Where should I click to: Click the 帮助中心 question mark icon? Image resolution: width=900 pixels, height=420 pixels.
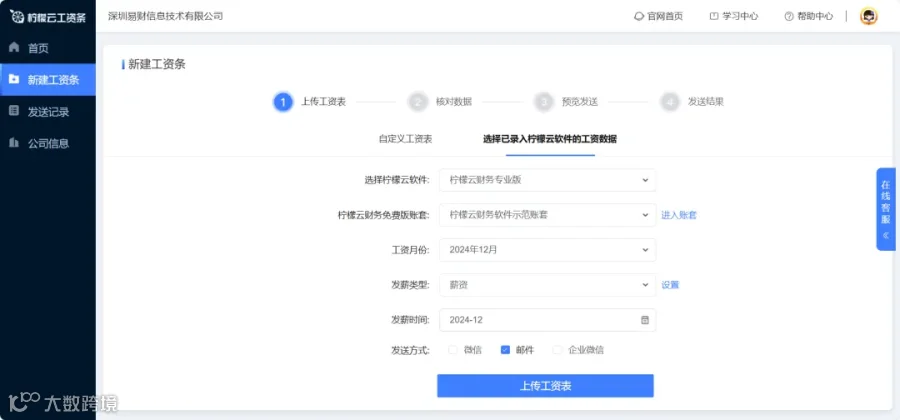click(789, 16)
